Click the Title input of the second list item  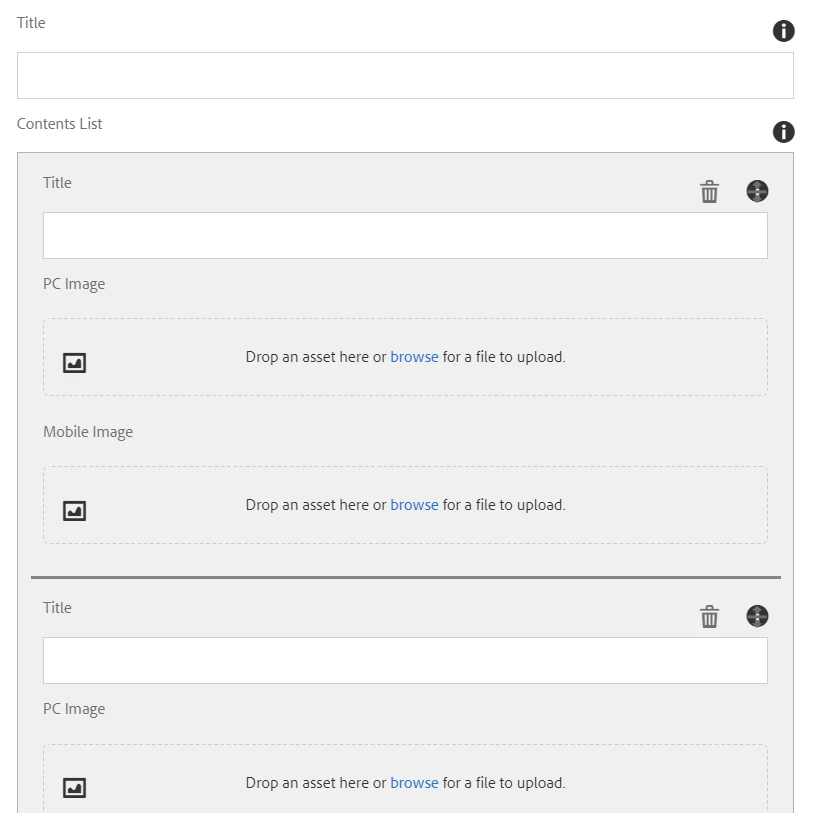pyautogui.click(x=405, y=660)
